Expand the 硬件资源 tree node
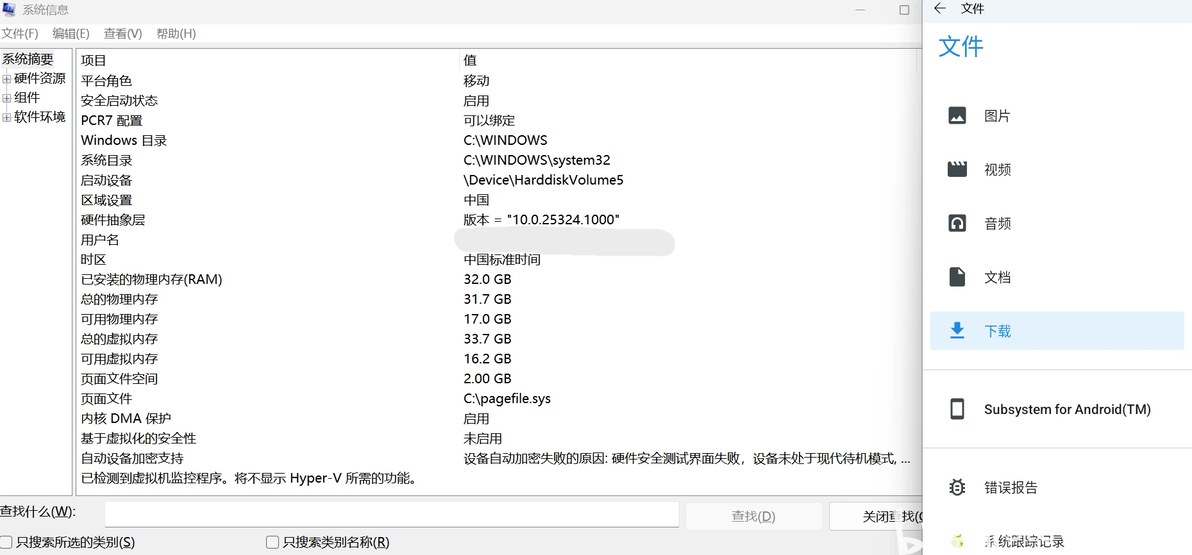 pyautogui.click(x=7, y=78)
